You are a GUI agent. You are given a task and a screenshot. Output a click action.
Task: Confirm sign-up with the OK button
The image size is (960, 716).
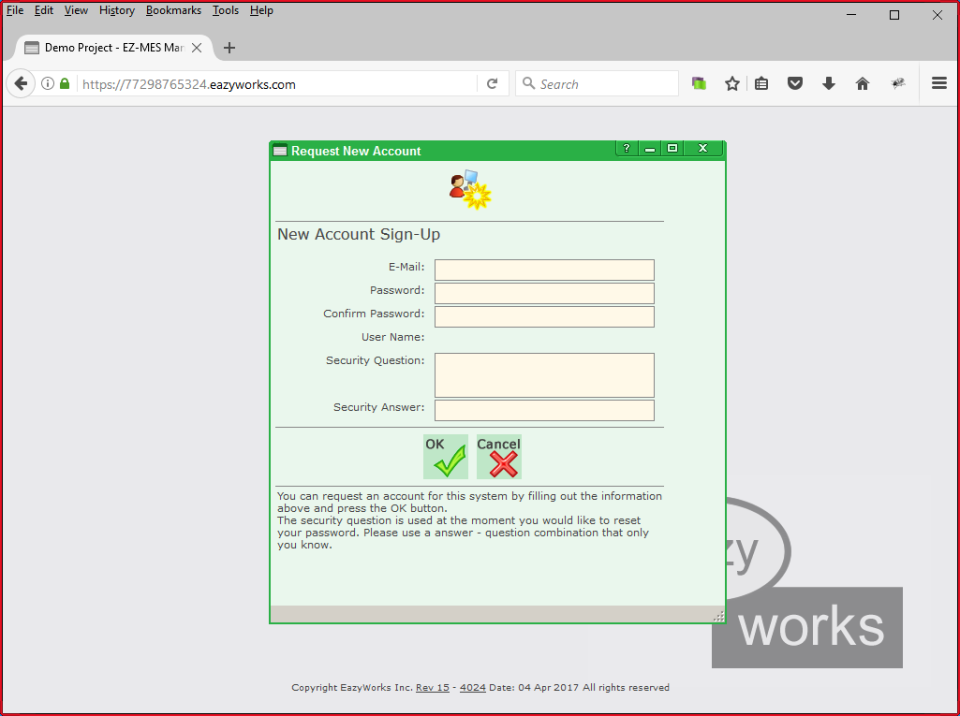click(x=445, y=457)
